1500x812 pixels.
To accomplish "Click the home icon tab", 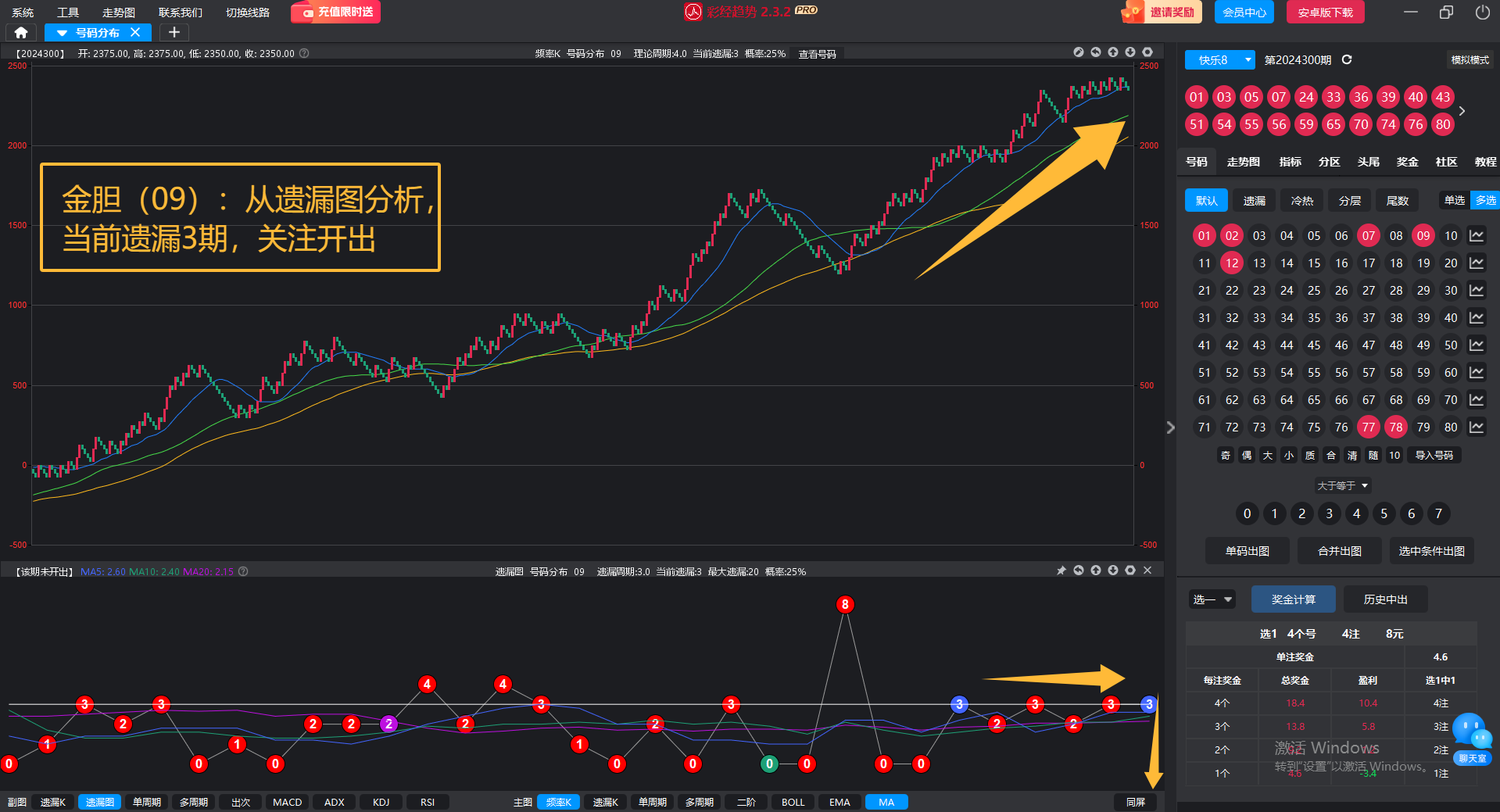I will tap(21, 32).
